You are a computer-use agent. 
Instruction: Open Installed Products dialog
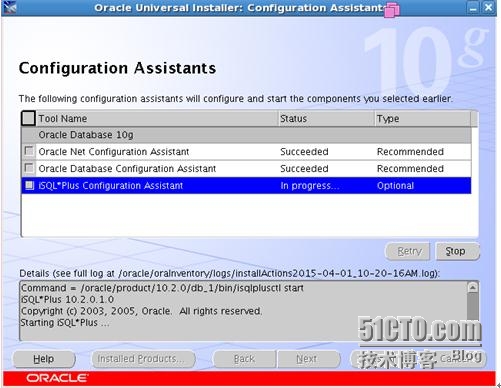point(143,359)
